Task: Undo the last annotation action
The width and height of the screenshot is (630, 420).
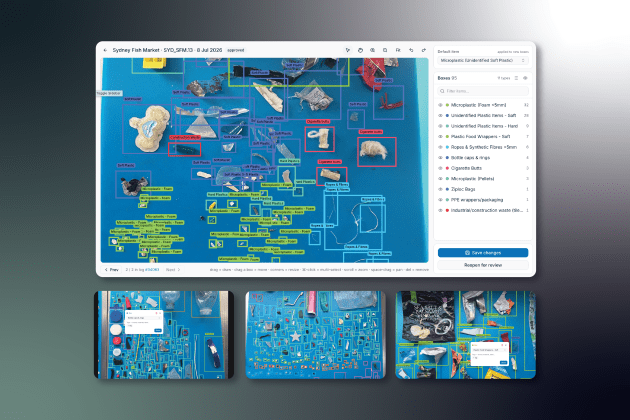Action: pos(411,50)
